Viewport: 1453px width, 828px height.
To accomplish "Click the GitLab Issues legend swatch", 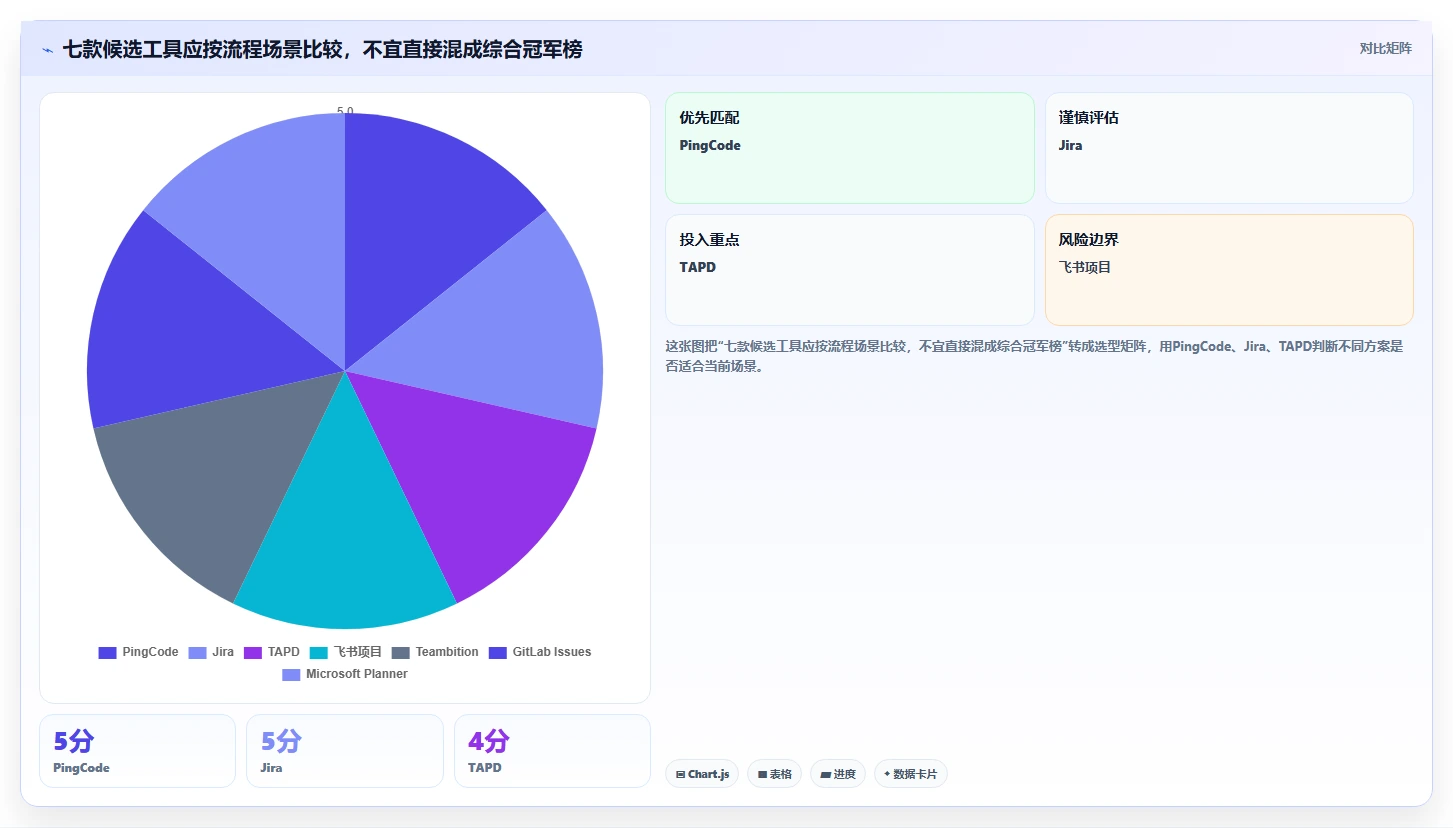I will 498,652.
